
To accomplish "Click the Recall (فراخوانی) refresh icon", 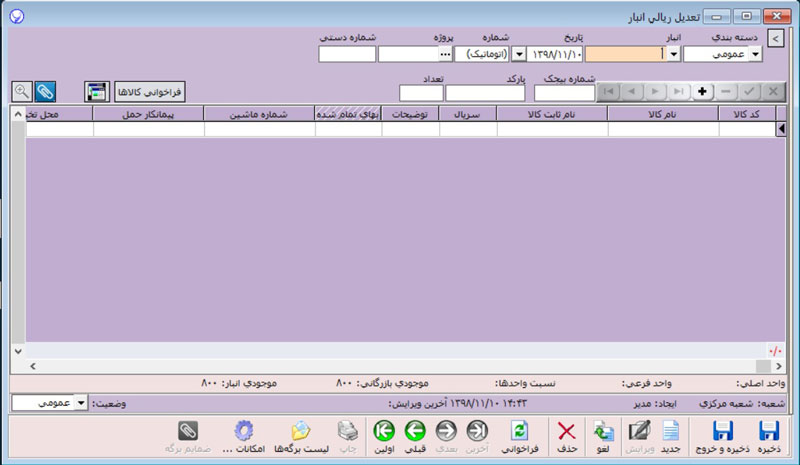I will click(519, 435).
